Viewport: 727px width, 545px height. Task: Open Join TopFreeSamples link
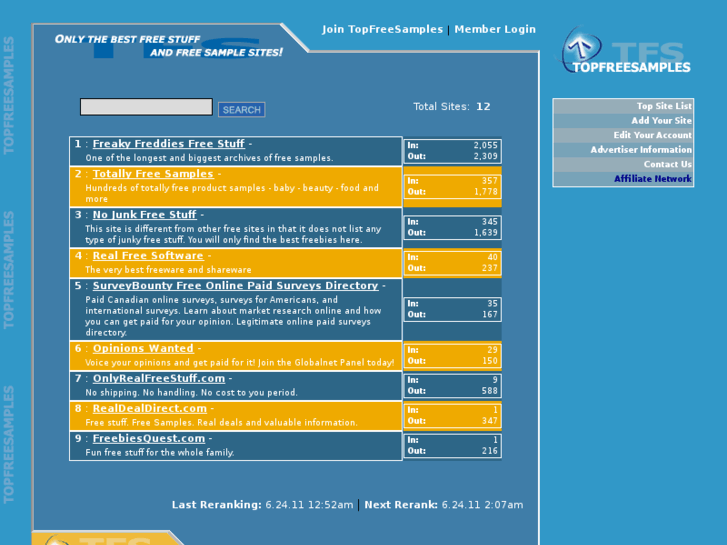pos(383,29)
